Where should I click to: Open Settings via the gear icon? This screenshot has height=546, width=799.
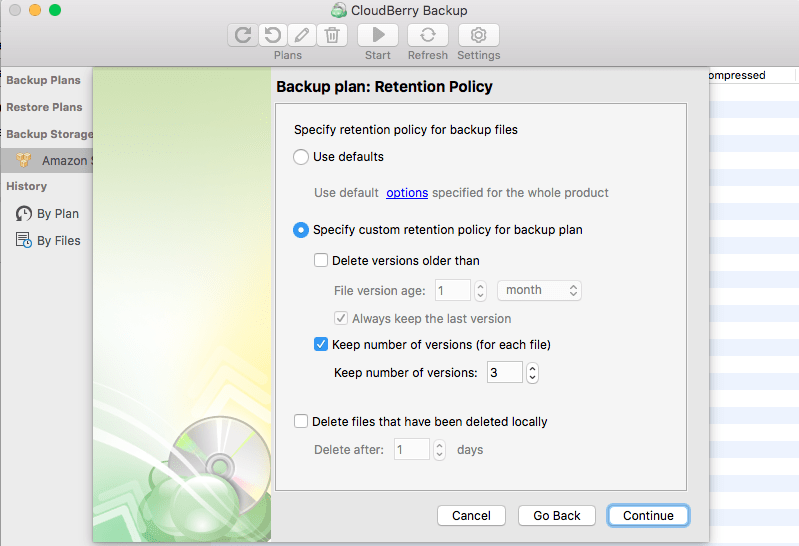coord(478,35)
